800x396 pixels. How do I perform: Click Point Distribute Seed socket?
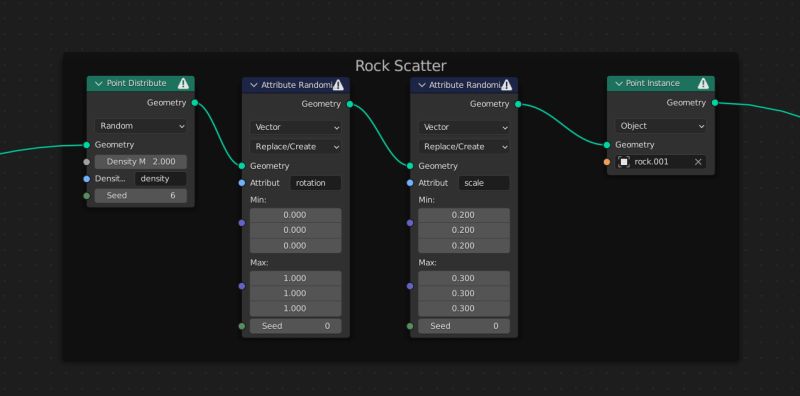87,195
